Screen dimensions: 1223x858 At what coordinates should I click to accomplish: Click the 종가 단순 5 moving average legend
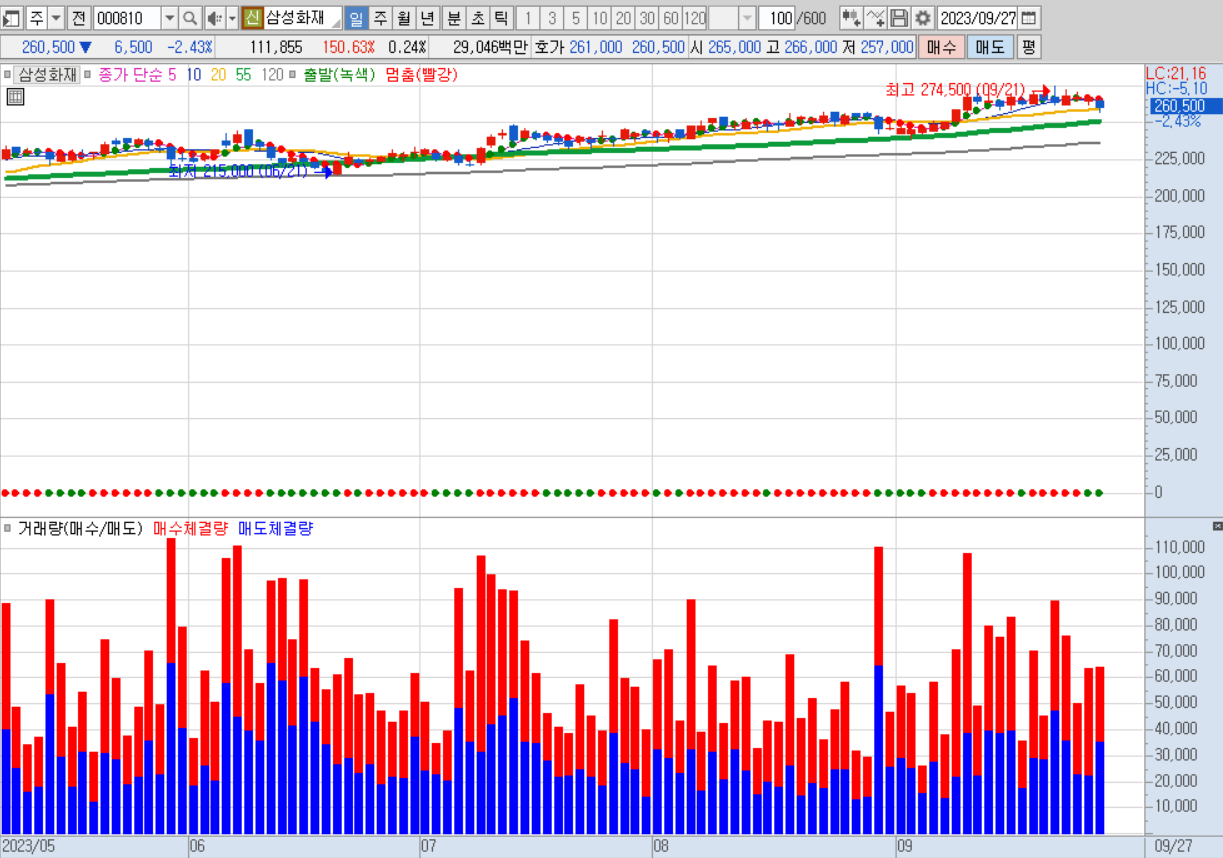click(x=137, y=74)
